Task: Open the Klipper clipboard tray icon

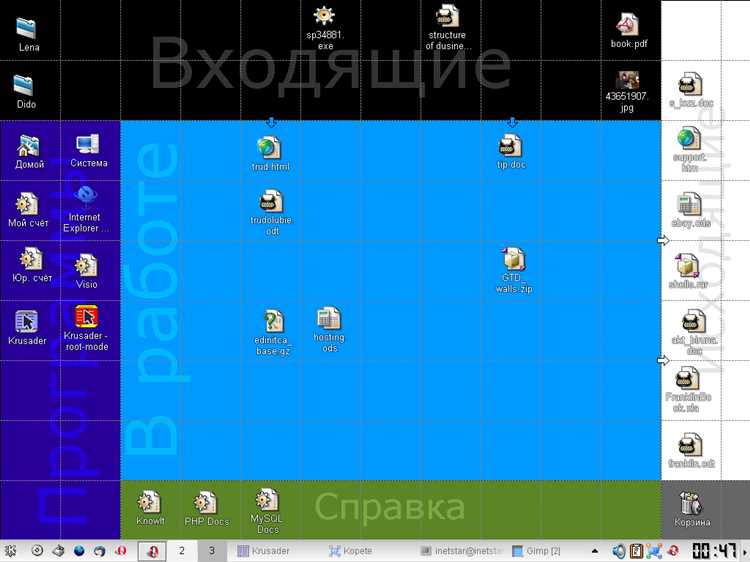Action: pos(636,551)
